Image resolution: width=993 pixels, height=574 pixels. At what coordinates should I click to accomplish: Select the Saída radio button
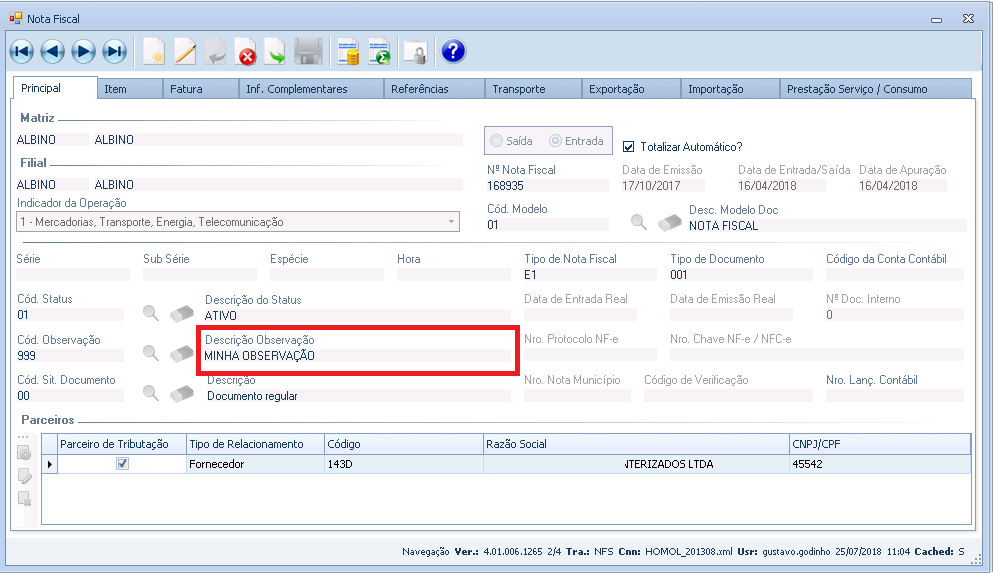pyautogui.click(x=496, y=141)
